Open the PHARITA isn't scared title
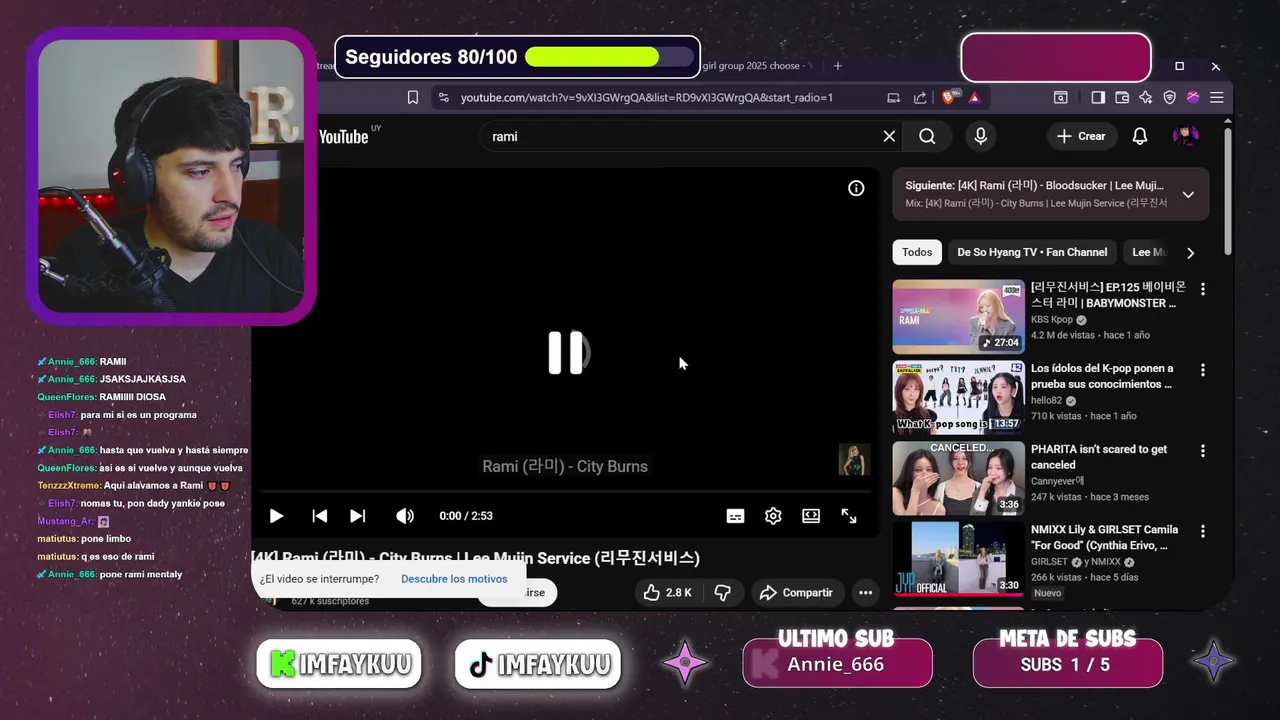1280x720 pixels. (1099, 457)
